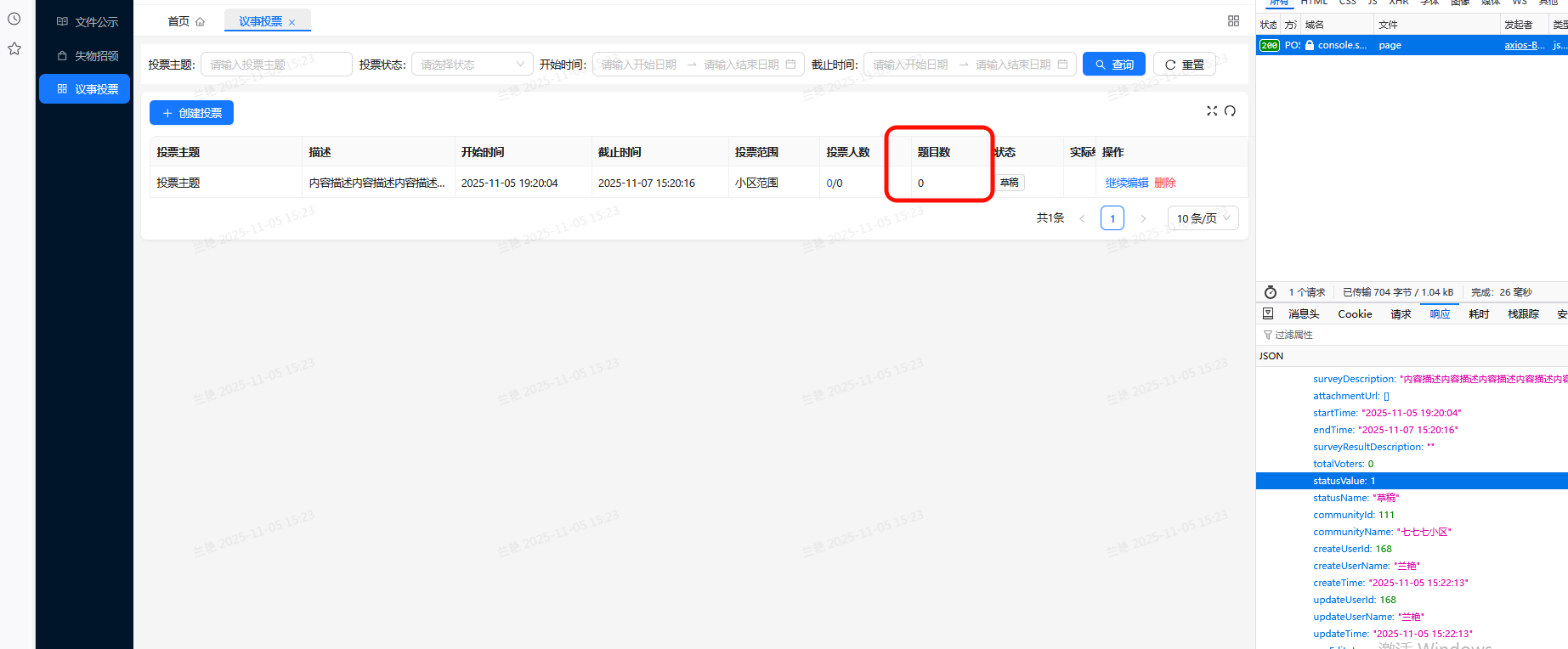
Task: Click the favorites star icon in left rail
Action: pyautogui.click(x=14, y=49)
